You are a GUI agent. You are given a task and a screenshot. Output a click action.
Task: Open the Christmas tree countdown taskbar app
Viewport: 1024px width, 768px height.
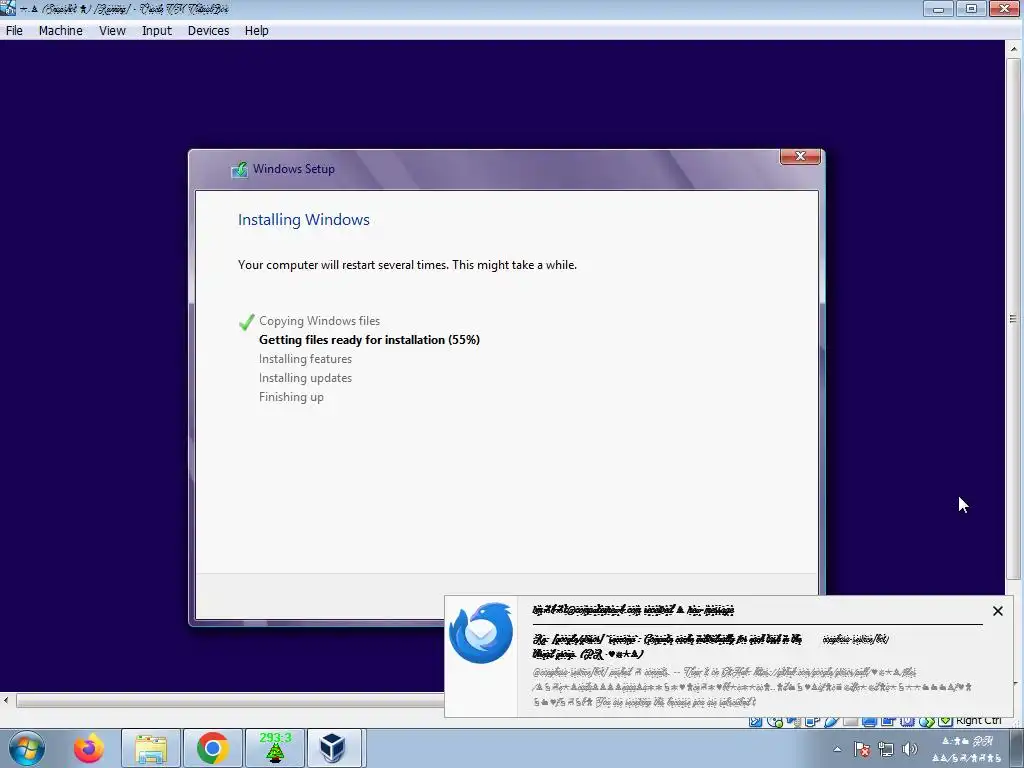pos(275,748)
